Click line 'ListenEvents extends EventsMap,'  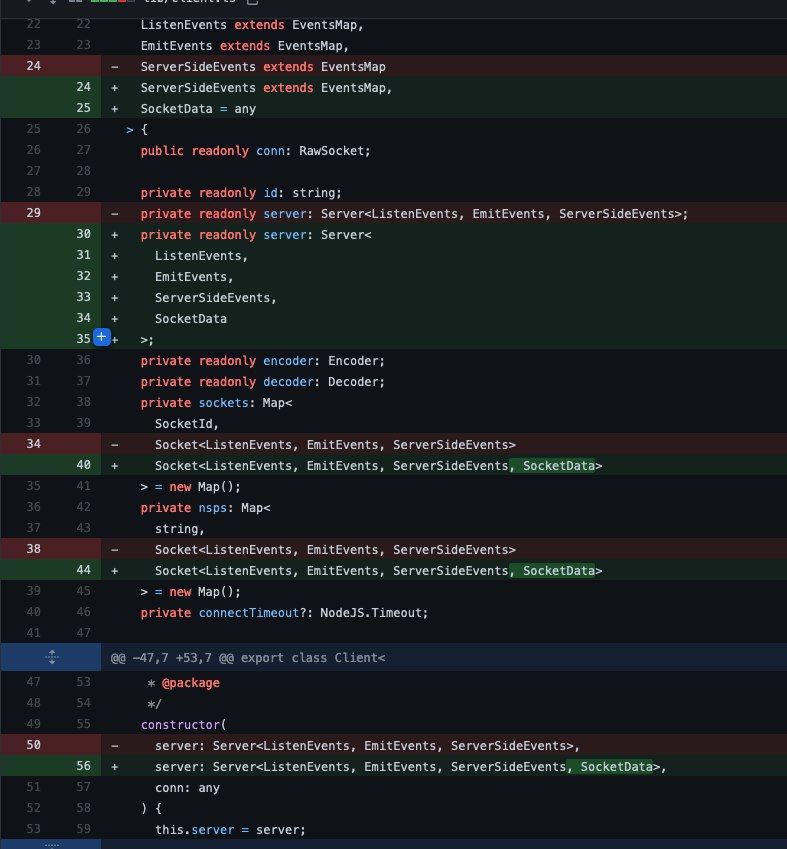tap(252, 25)
